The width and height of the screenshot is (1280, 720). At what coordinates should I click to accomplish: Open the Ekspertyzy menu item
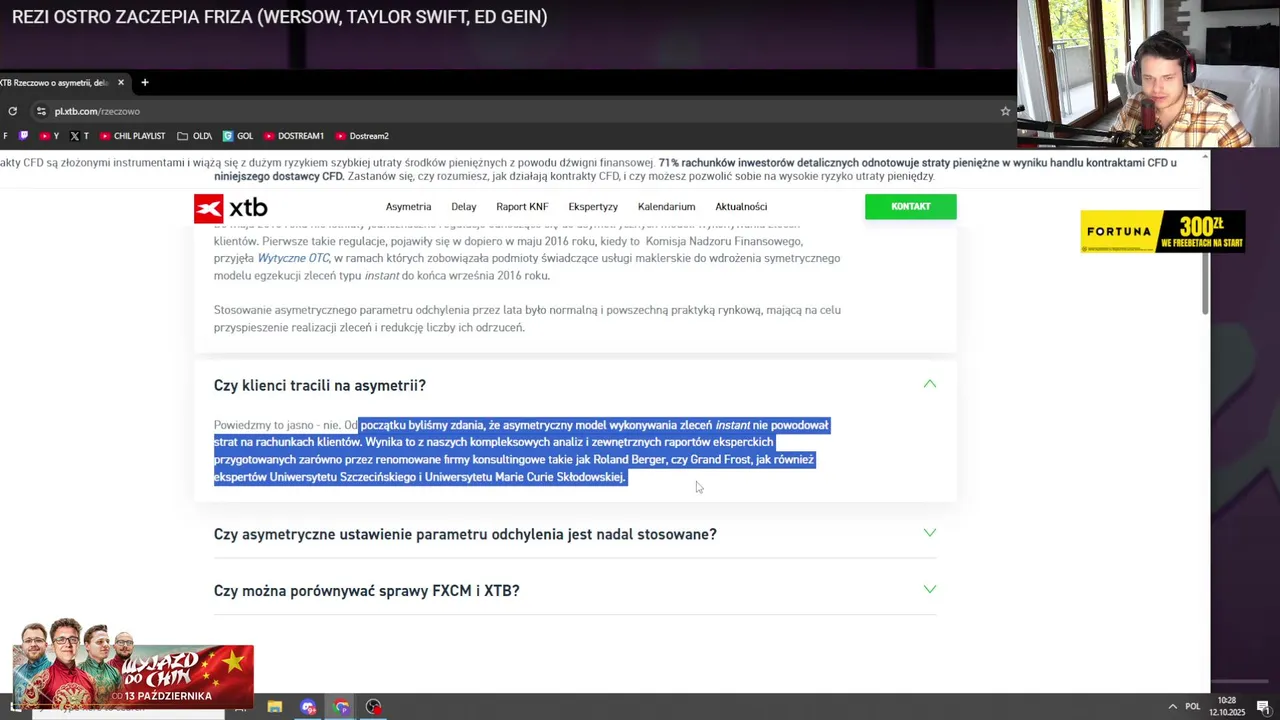(x=593, y=207)
